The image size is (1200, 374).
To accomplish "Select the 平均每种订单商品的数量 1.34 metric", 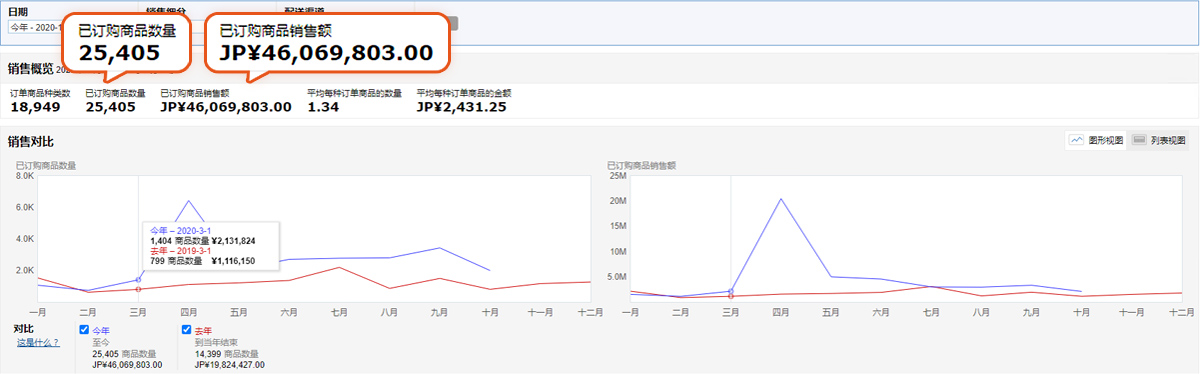I will tap(355, 100).
